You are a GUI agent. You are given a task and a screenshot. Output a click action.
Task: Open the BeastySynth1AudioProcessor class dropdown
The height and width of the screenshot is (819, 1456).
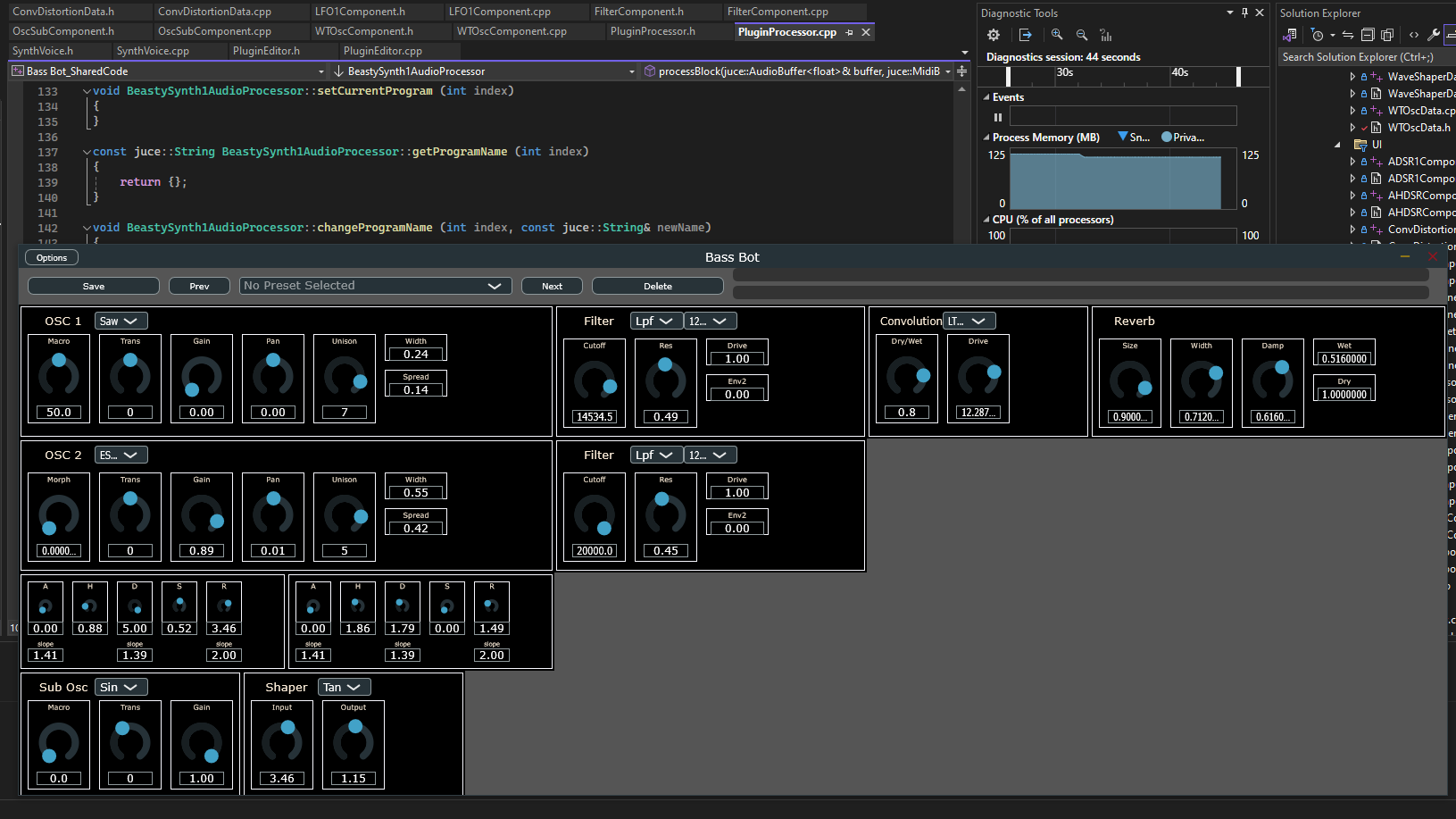[x=483, y=71]
